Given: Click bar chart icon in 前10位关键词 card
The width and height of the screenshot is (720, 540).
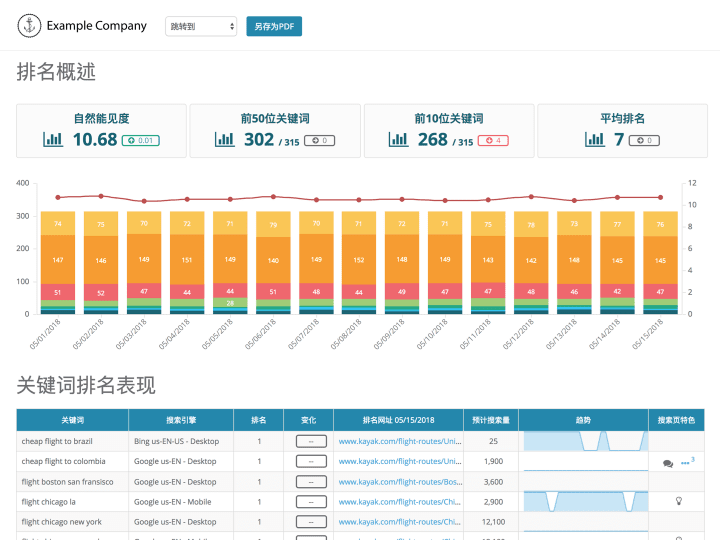Looking at the screenshot, I should [x=398, y=139].
